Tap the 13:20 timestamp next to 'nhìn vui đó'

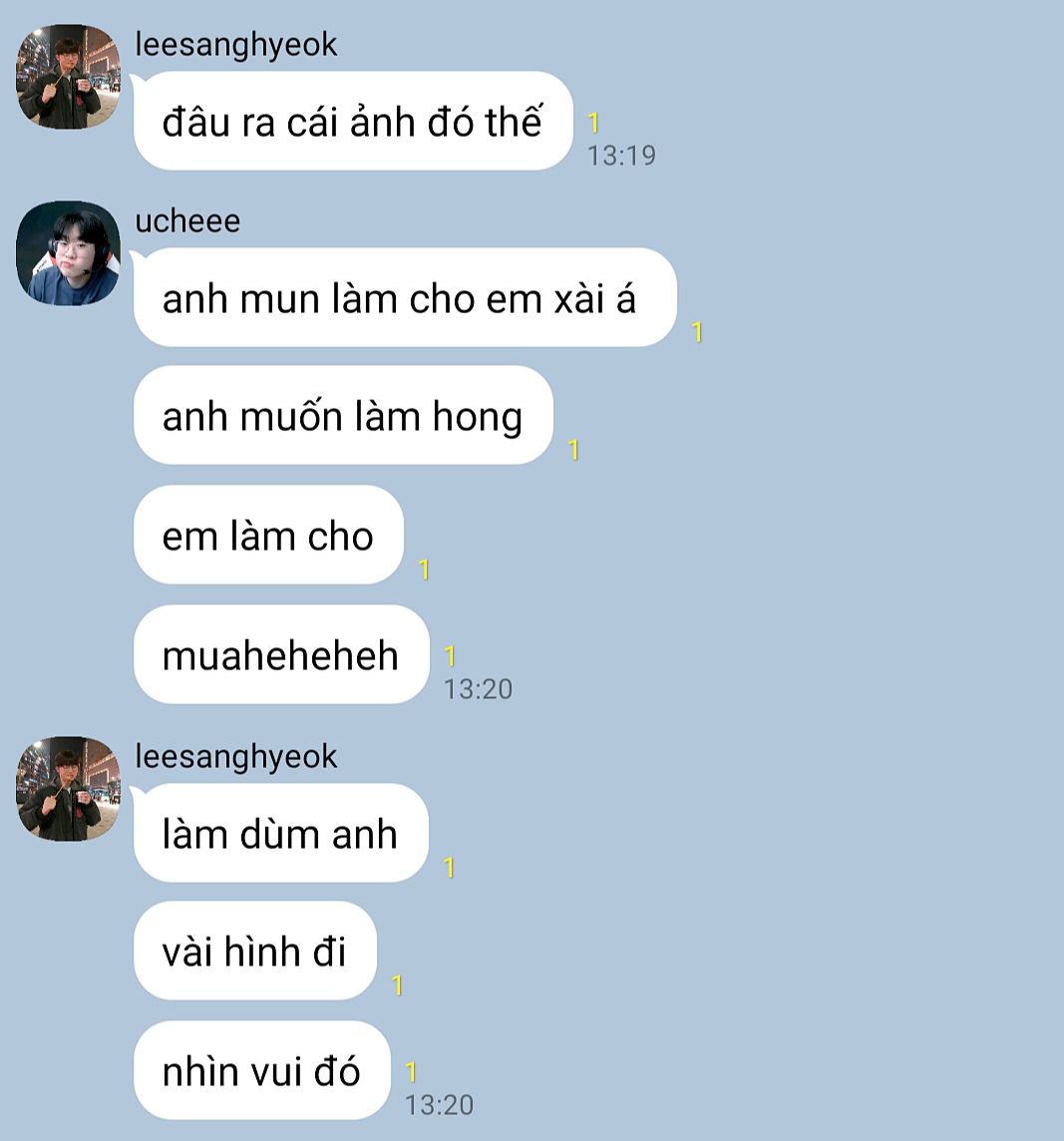pos(439,1105)
